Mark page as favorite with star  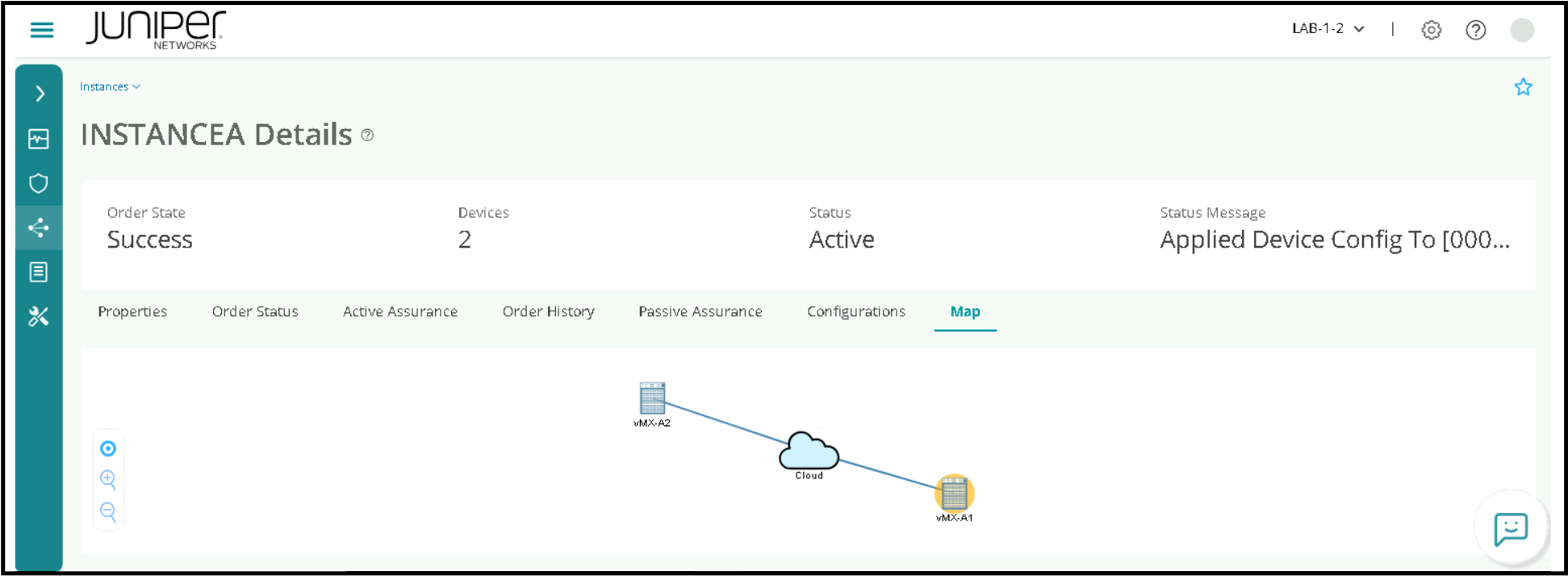click(x=1522, y=87)
